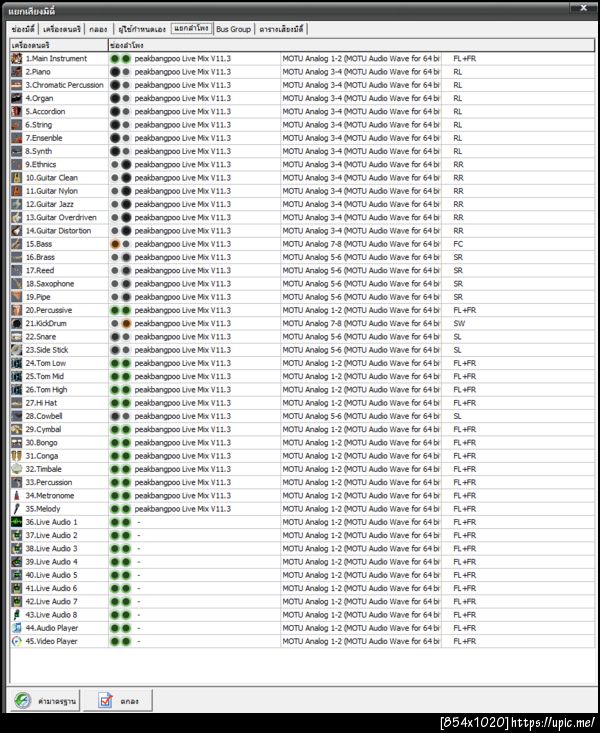This screenshot has width=600, height=733.
Task: Open the กลอง tab
Action: coord(98,29)
